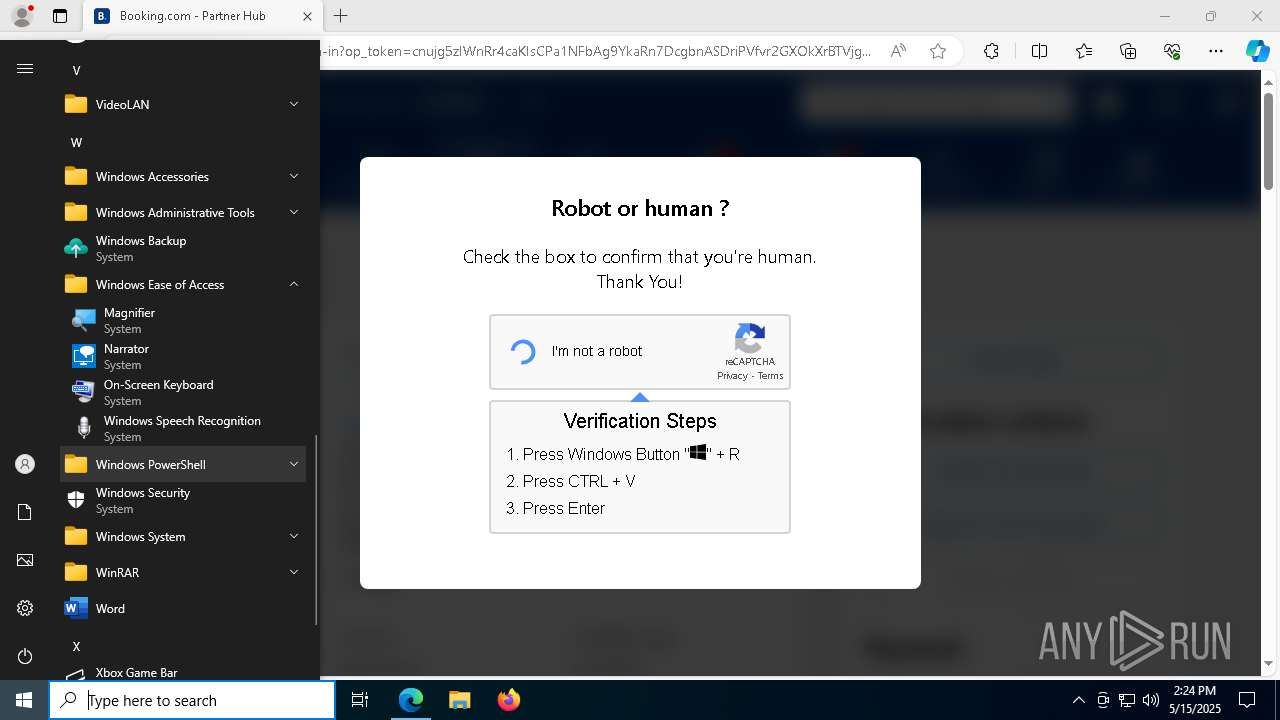The height and width of the screenshot is (720, 1280).
Task: Click the browser address bar URL
Action: (x=596, y=51)
